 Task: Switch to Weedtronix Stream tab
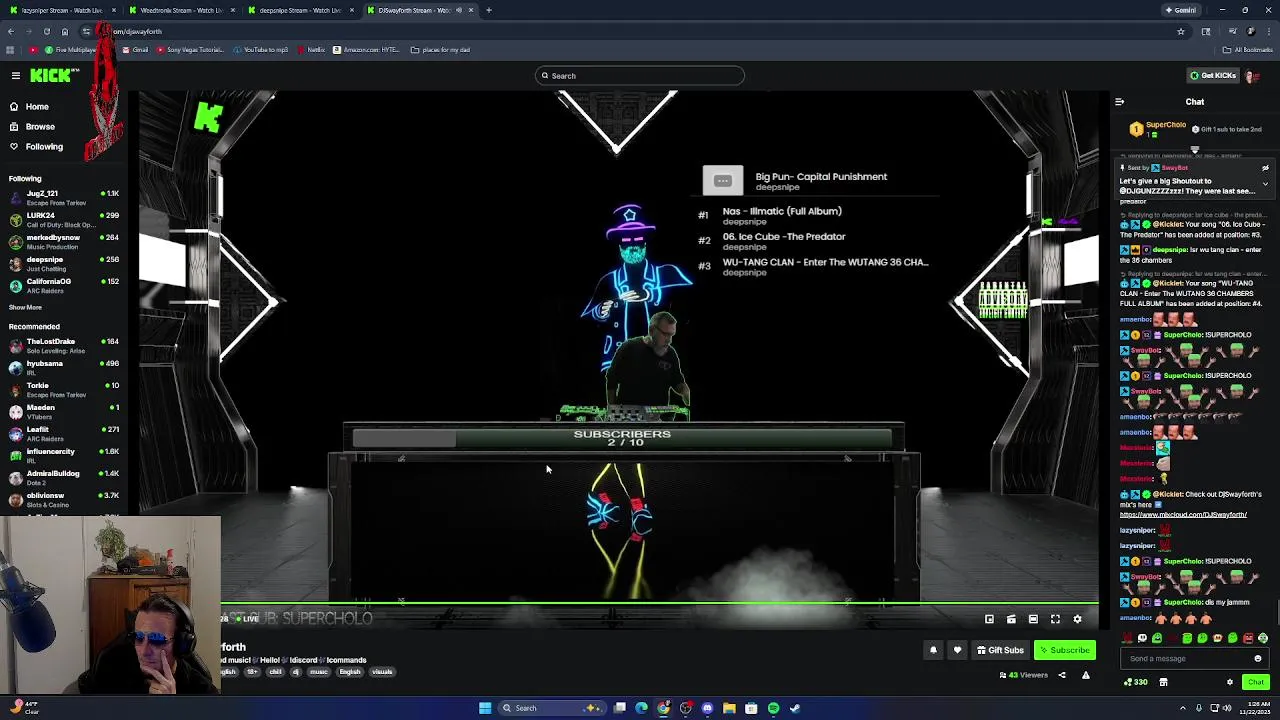[x=182, y=10]
